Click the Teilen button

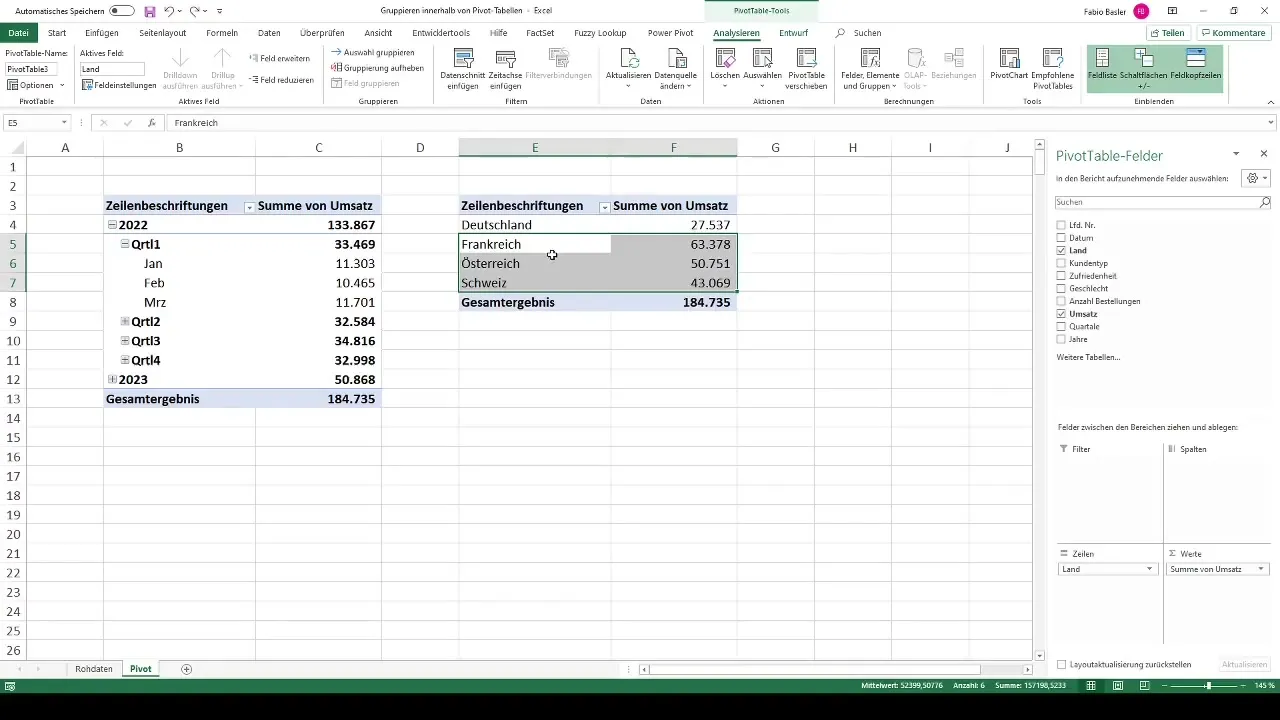coord(1167,33)
